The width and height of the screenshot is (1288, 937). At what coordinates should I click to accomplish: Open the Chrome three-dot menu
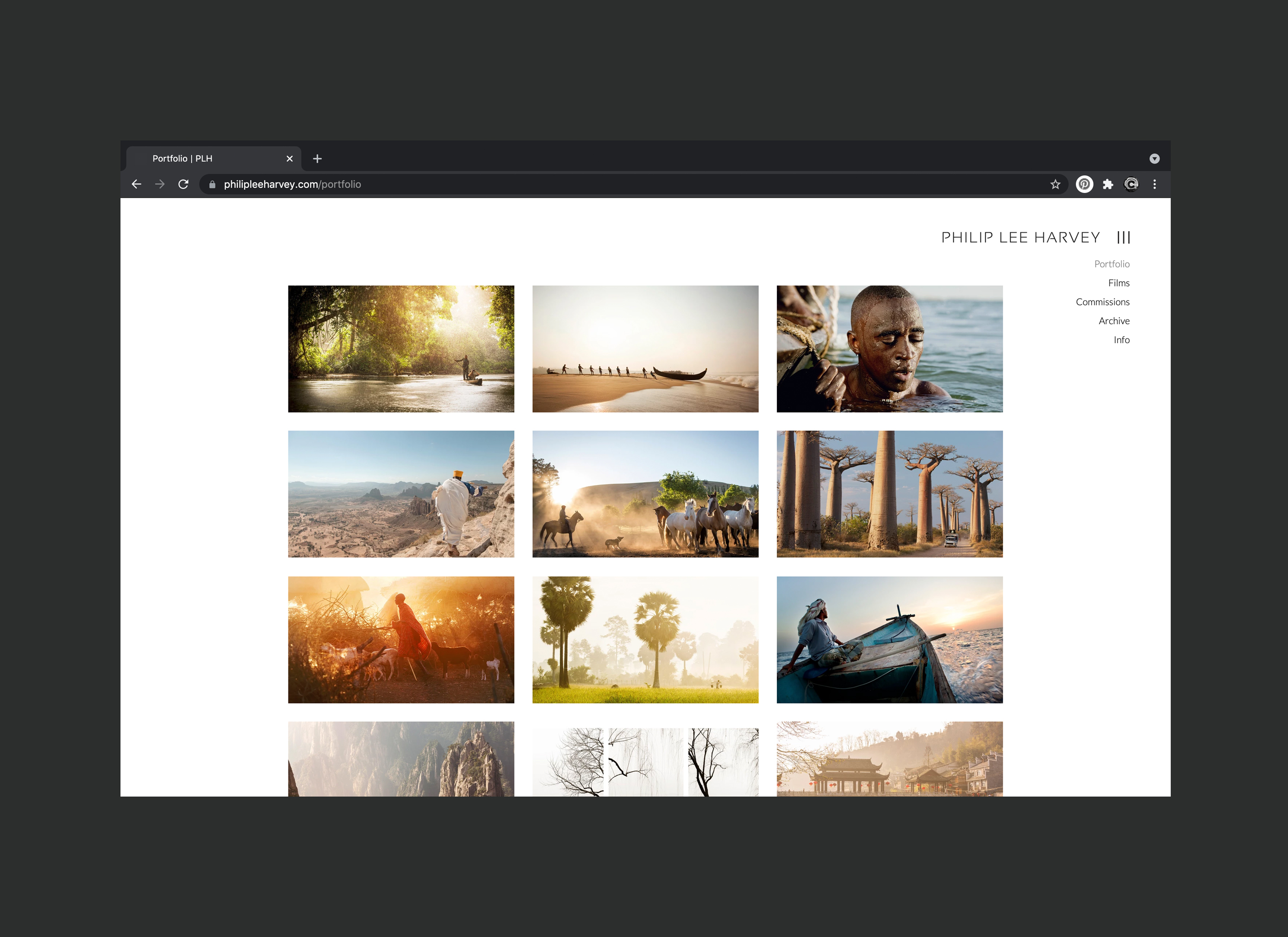(1155, 184)
